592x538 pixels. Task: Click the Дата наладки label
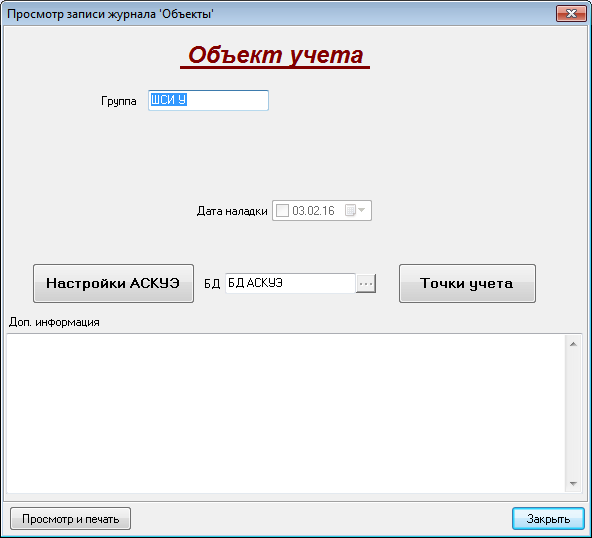tap(232, 211)
